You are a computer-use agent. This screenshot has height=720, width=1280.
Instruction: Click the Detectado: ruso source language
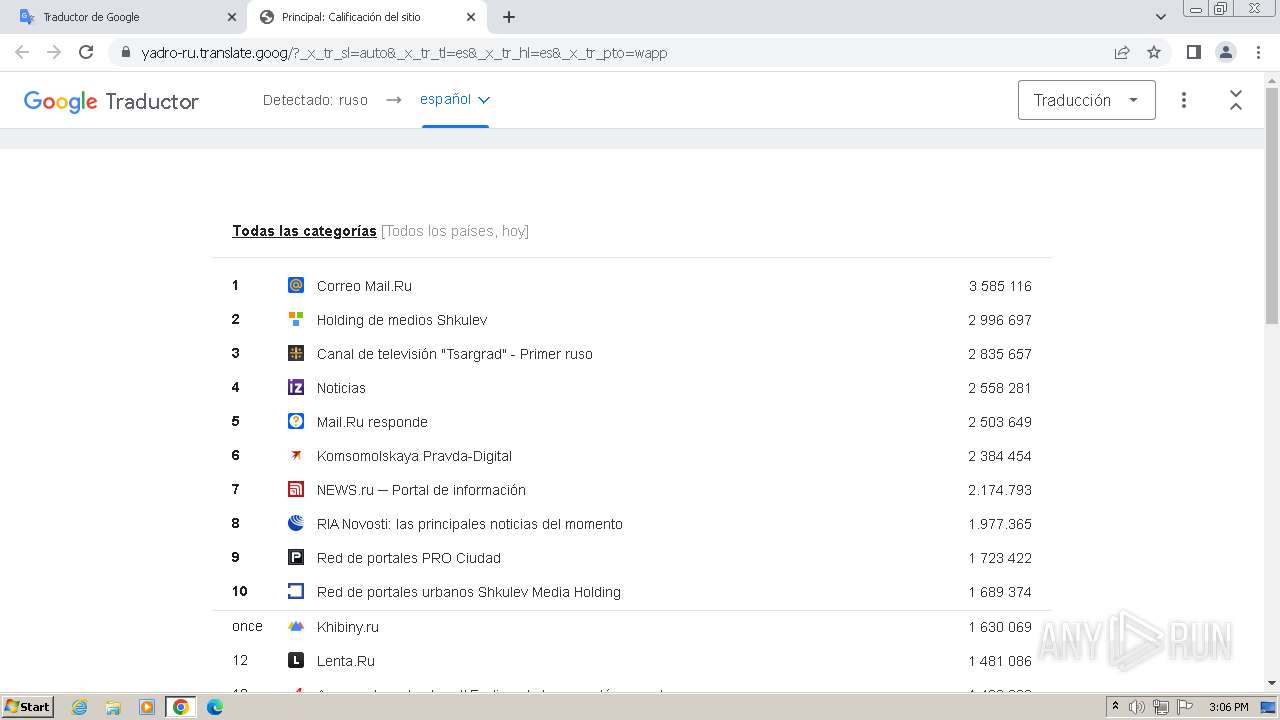315,100
